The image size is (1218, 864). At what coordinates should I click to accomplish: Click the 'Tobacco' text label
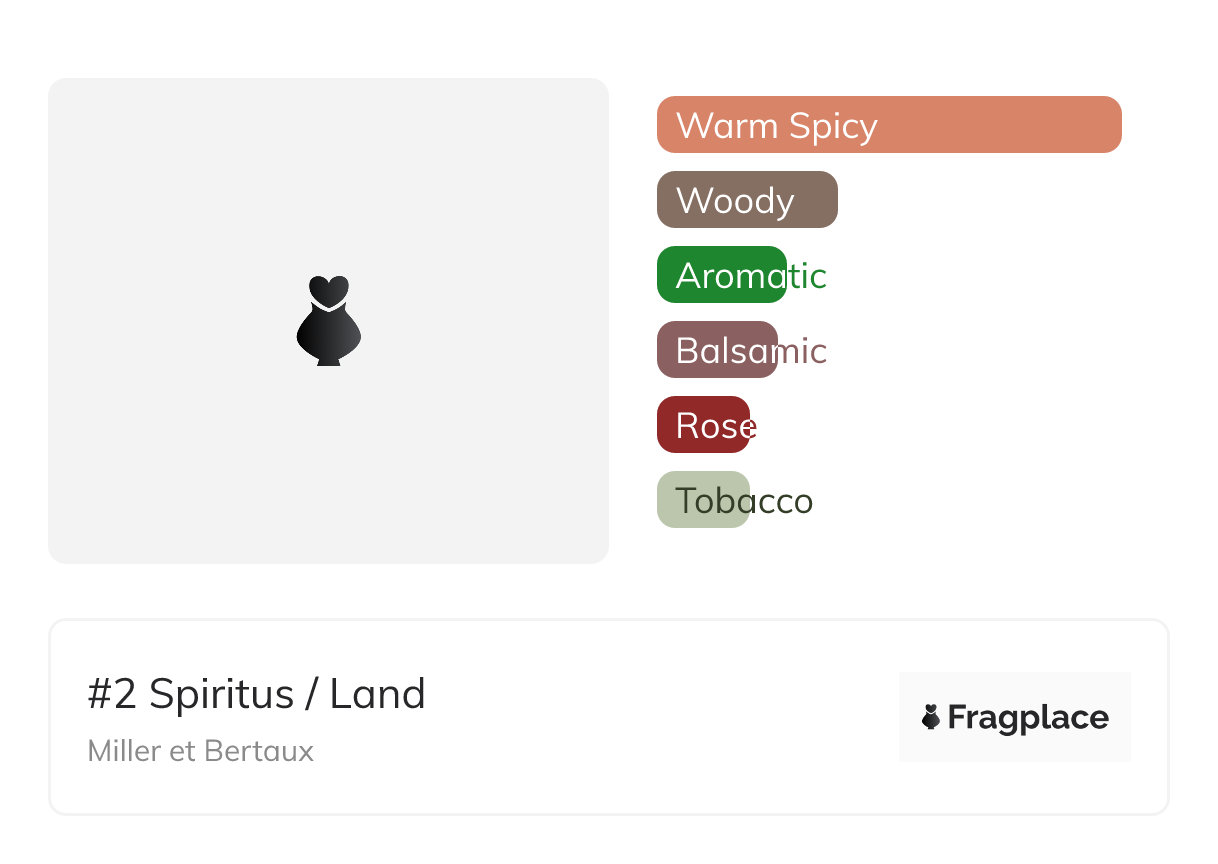[744, 501]
